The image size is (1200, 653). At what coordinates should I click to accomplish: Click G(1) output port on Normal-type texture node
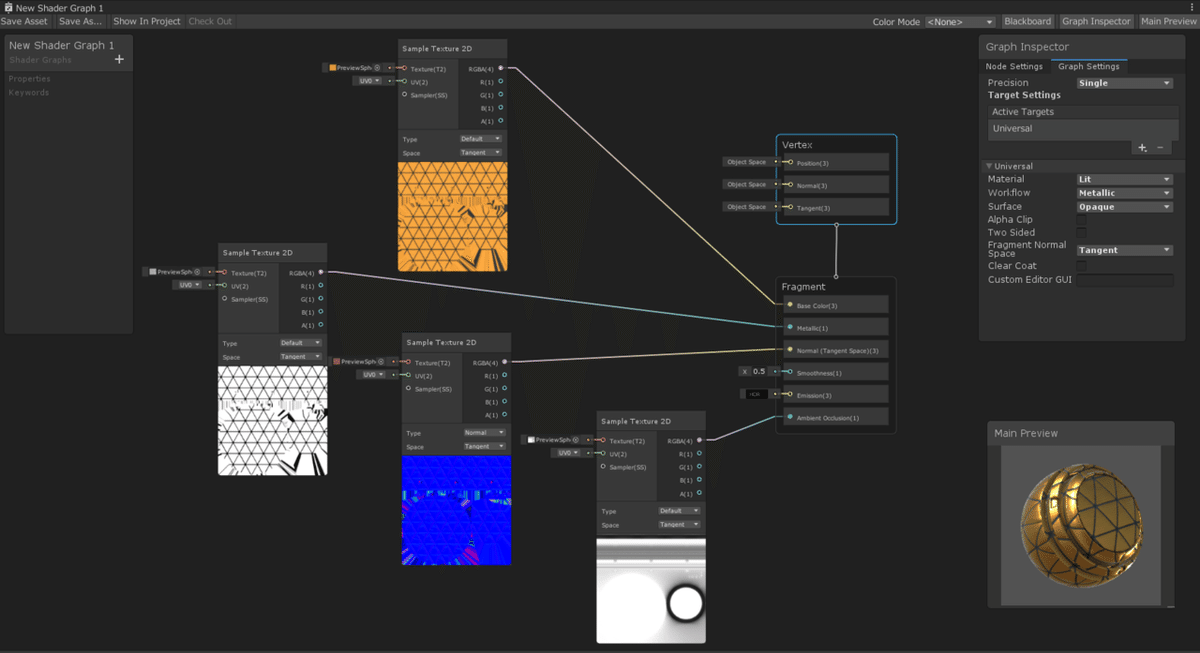point(504,389)
